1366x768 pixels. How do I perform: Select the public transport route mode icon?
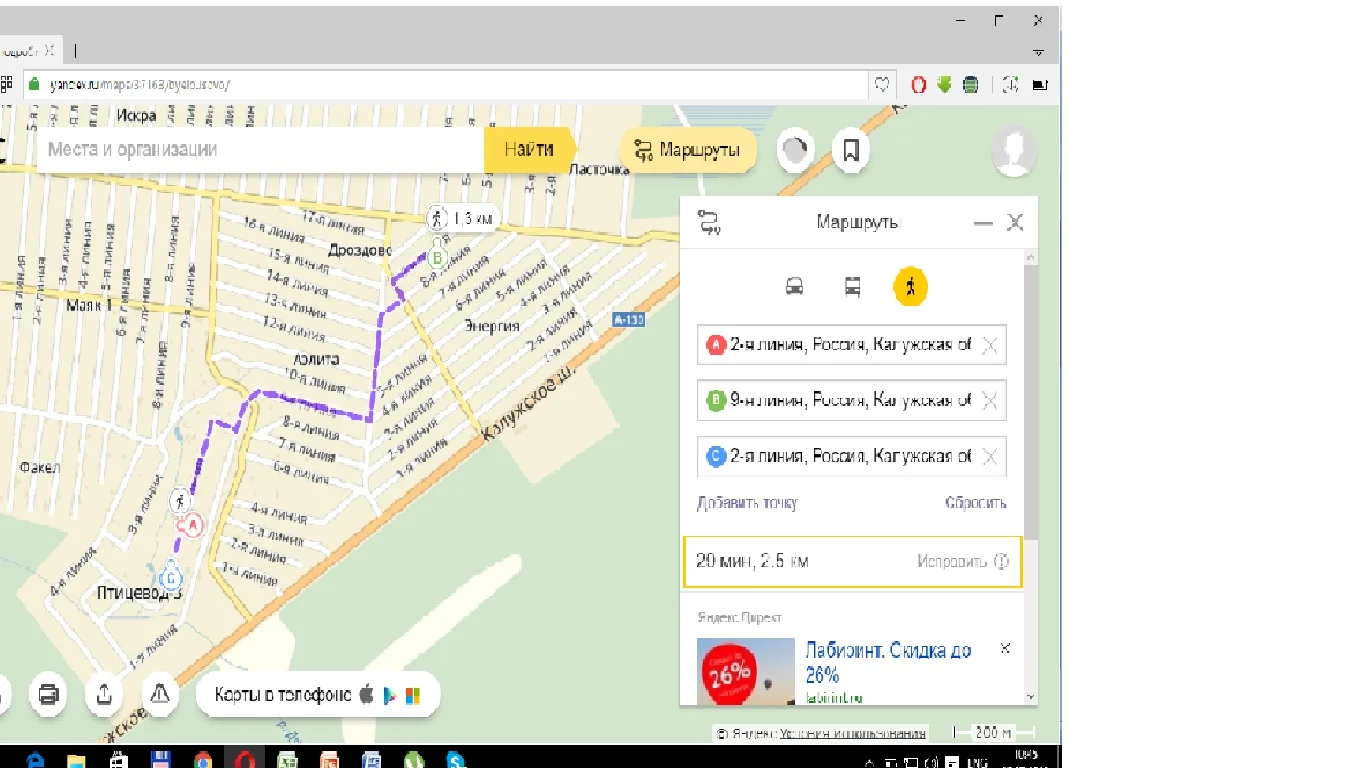click(853, 287)
